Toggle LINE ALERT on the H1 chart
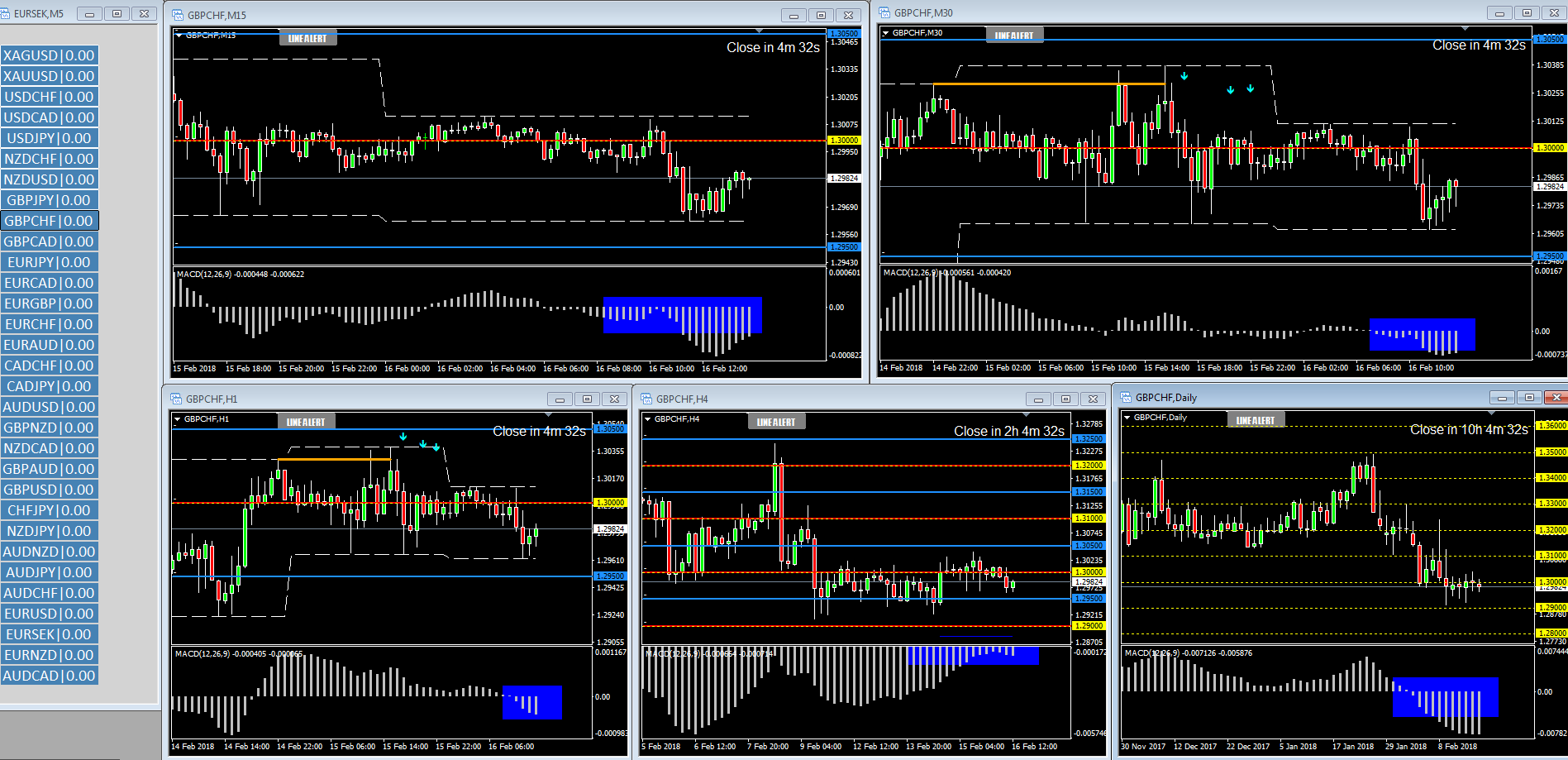Image resolution: width=1568 pixels, height=760 pixels. pos(306,422)
